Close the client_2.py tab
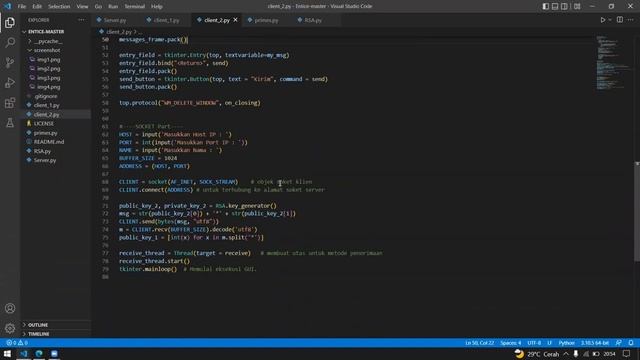The width and height of the screenshot is (640, 360). [236, 20]
